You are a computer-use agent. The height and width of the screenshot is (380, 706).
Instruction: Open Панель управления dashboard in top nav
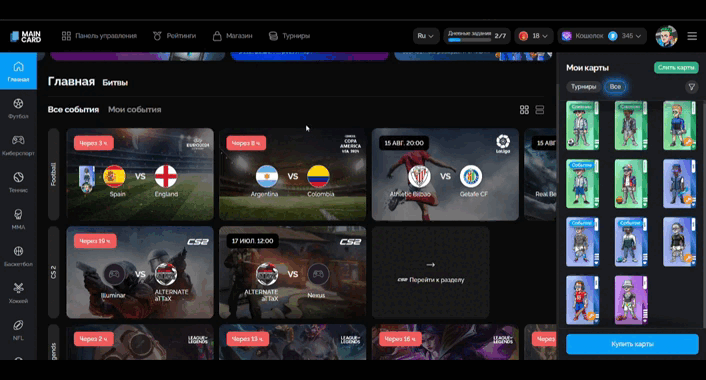(99, 36)
